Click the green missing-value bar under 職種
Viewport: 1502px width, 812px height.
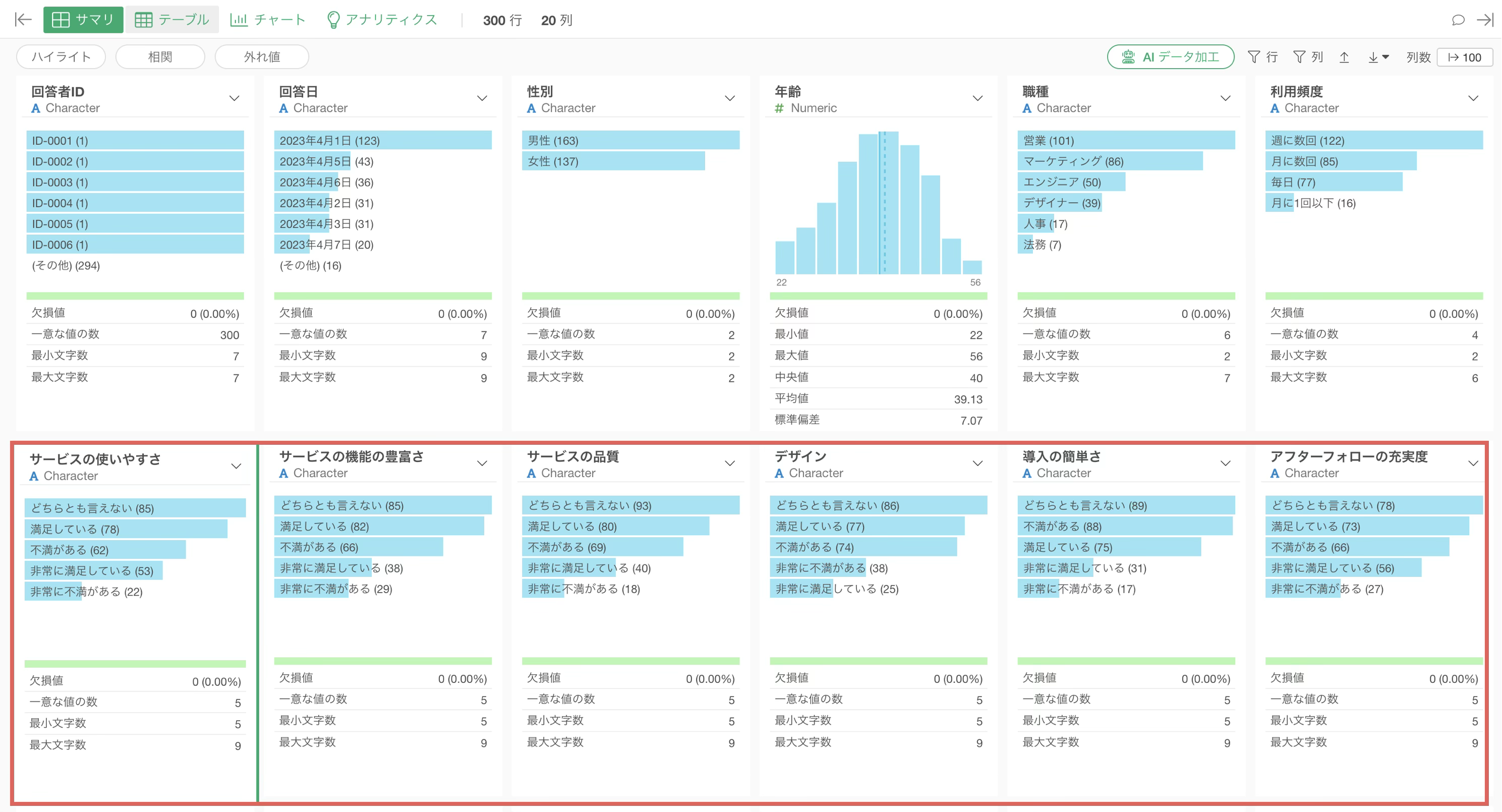(x=1126, y=296)
